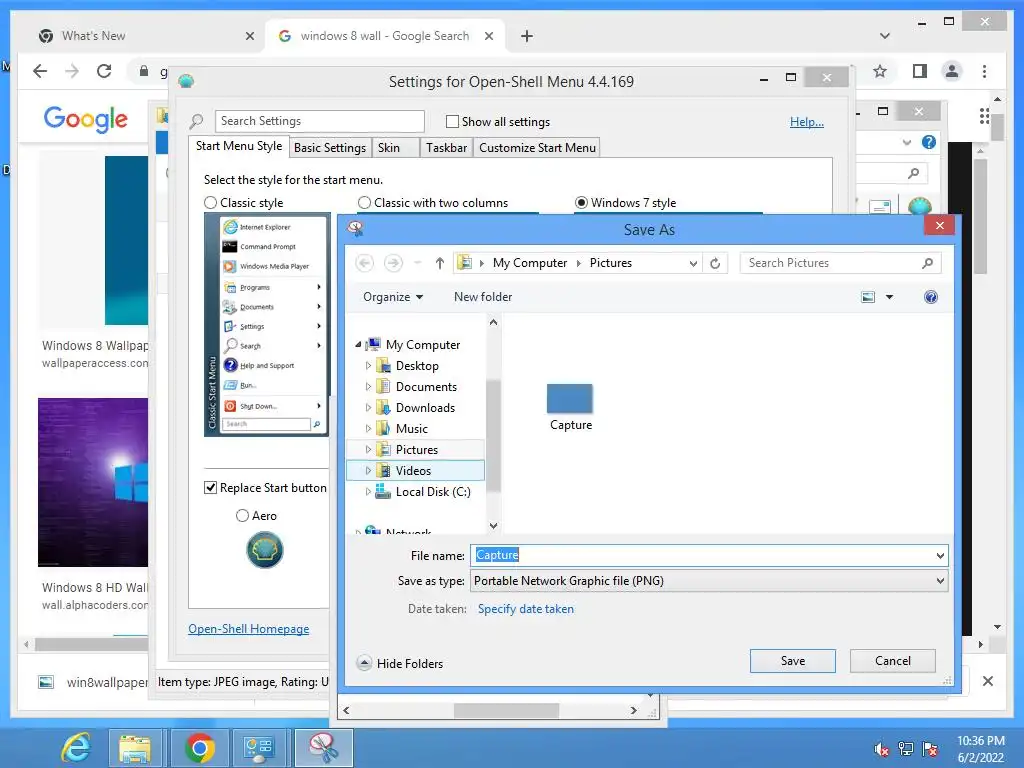The image size is (1024, 768).
Task: Open Chrome three-dot menu
Action: 984,71
